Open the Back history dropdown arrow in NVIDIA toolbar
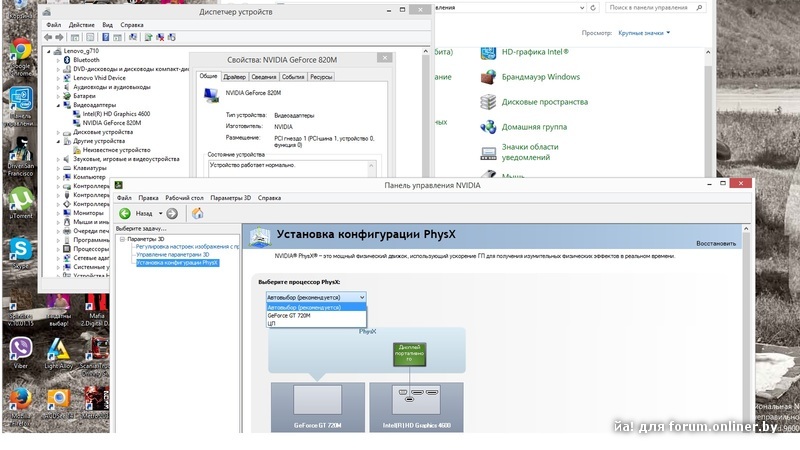Viewport: 800px width, 450px height. (160, 213)
